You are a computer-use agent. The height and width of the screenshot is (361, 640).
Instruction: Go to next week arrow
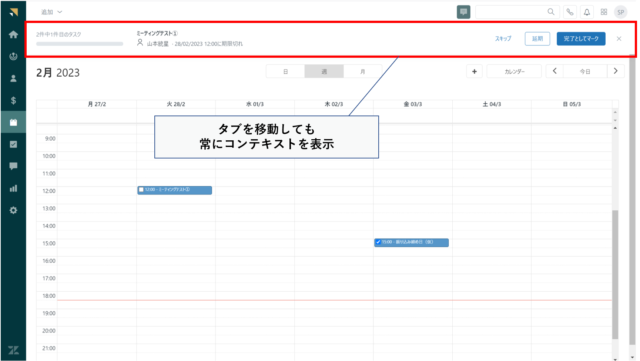(x=616, y=71)
